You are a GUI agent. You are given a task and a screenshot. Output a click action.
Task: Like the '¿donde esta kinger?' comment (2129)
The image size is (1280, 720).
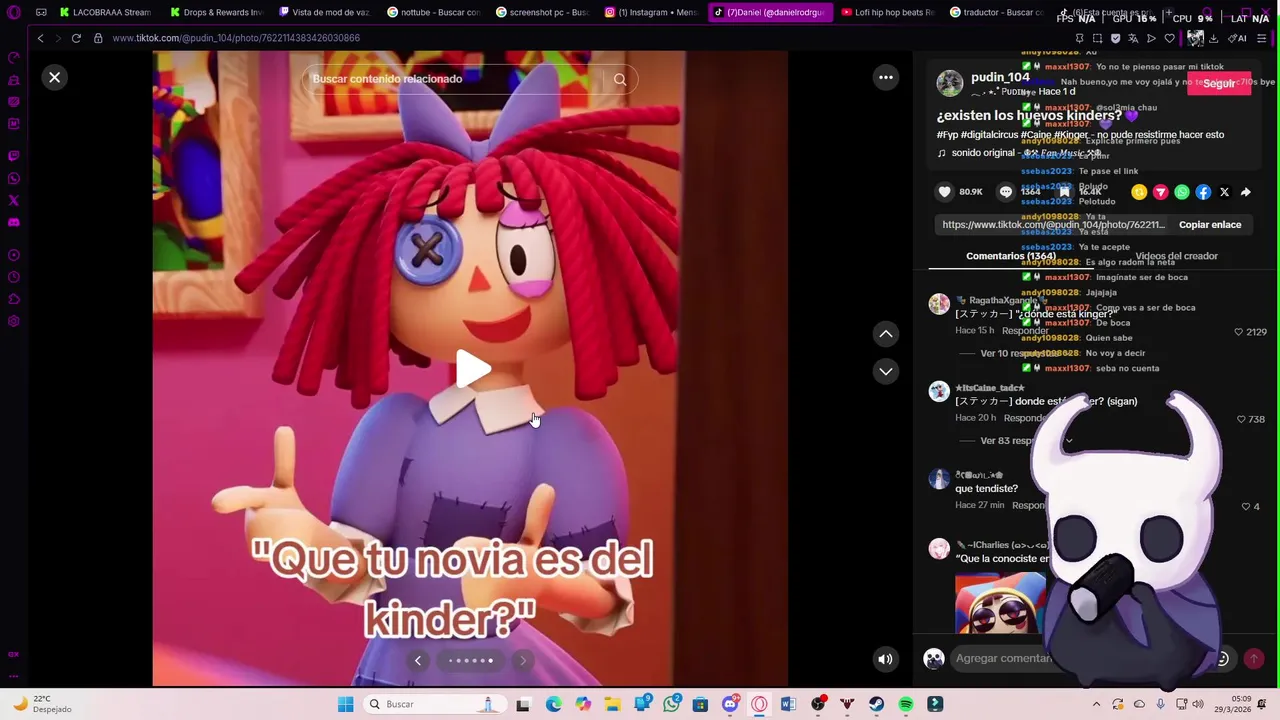point(1239,332)
